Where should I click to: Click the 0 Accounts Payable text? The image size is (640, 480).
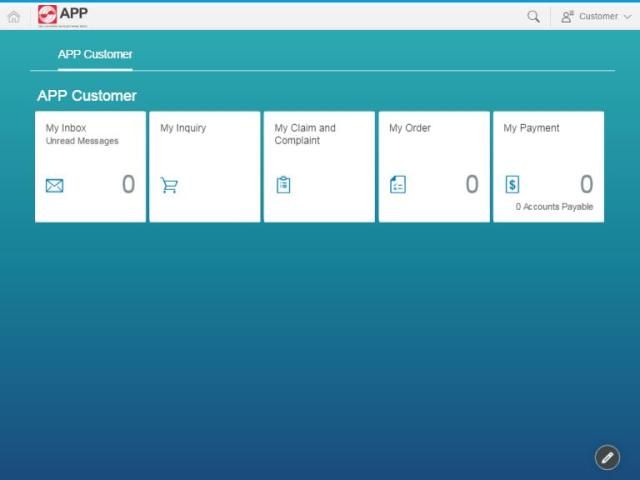(554, 207)
